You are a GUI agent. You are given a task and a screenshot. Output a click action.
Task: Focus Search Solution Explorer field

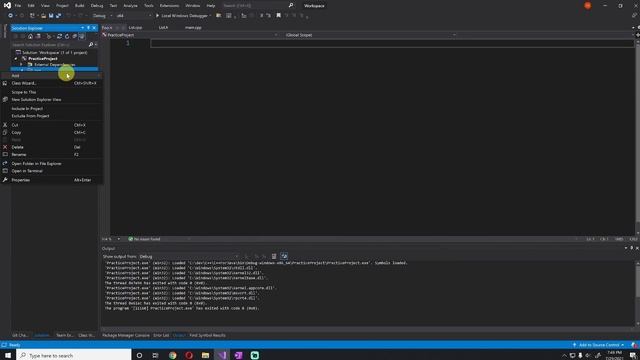(x=49, y=44)
